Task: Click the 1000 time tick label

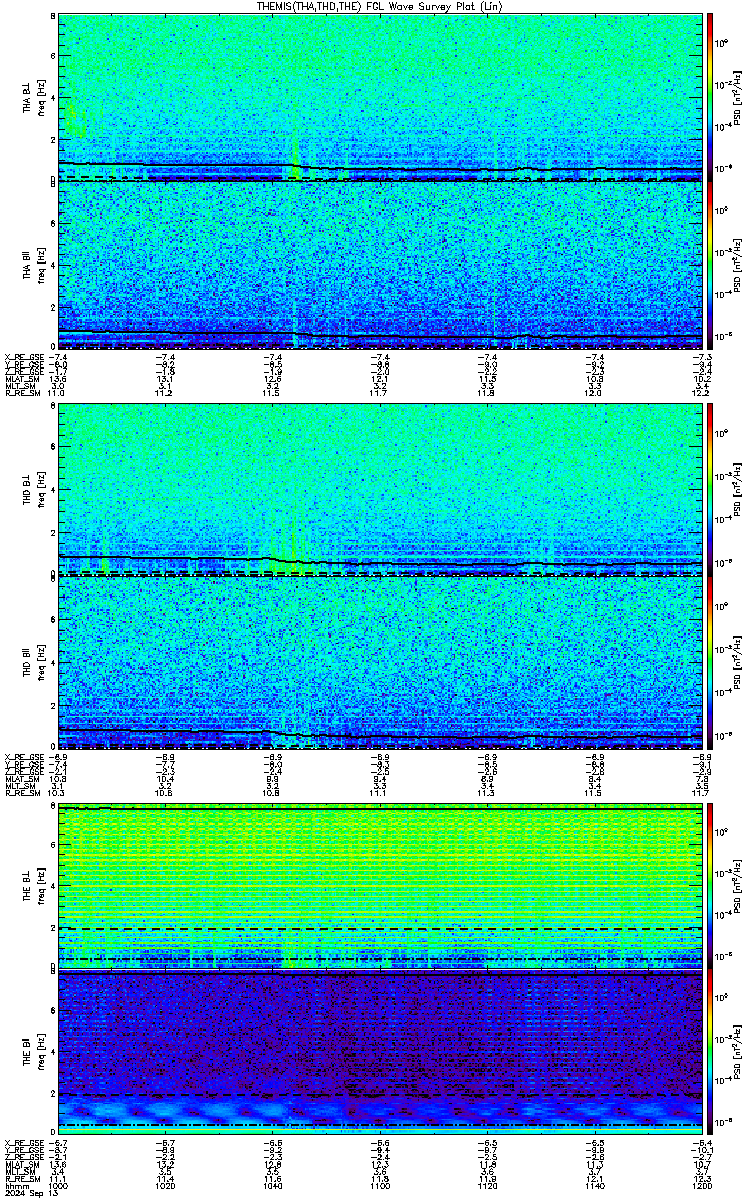Action: tap(59, 1186)
